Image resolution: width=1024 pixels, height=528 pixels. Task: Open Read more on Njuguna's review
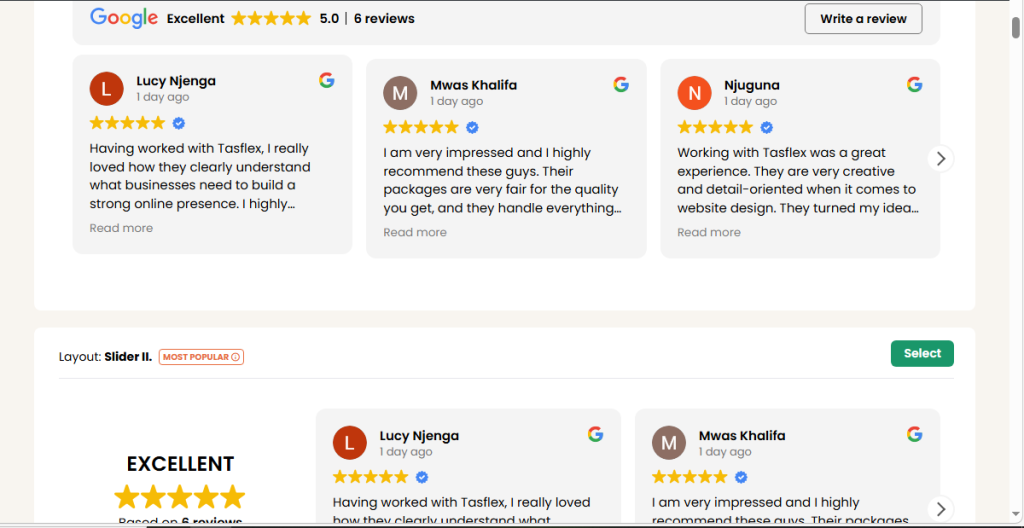click(x=709, y=232)
